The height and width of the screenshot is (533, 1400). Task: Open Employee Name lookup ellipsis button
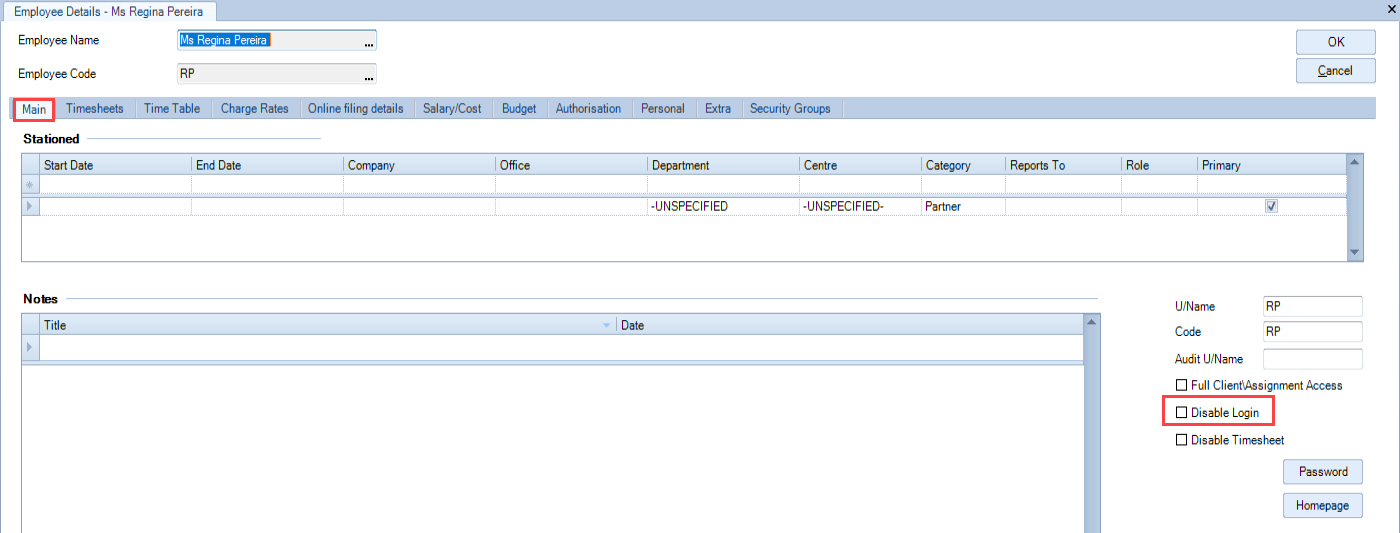[x=369, y=42]
